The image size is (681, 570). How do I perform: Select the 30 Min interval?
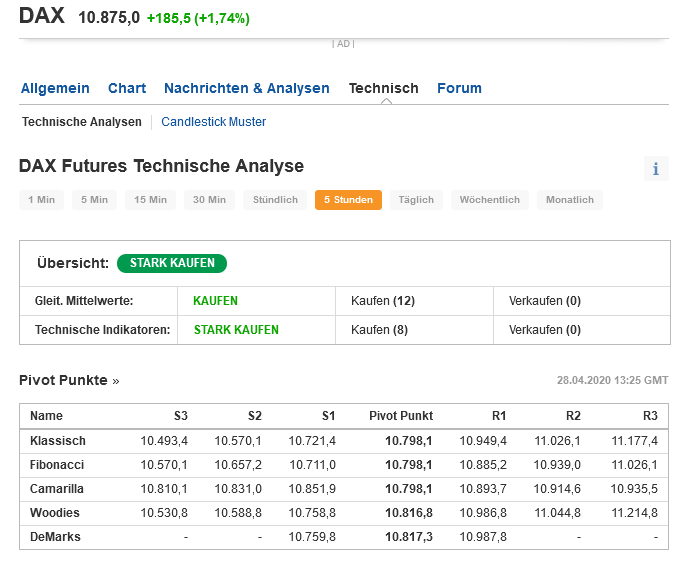pos(209,200)
